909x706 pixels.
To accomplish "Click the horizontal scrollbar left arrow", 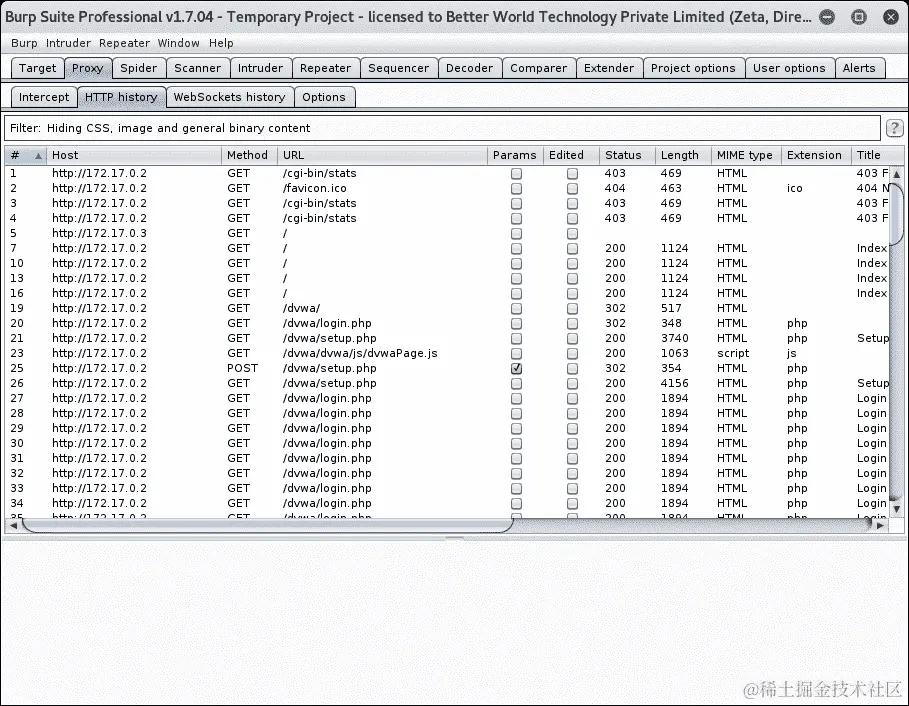I will coord(13,526).
